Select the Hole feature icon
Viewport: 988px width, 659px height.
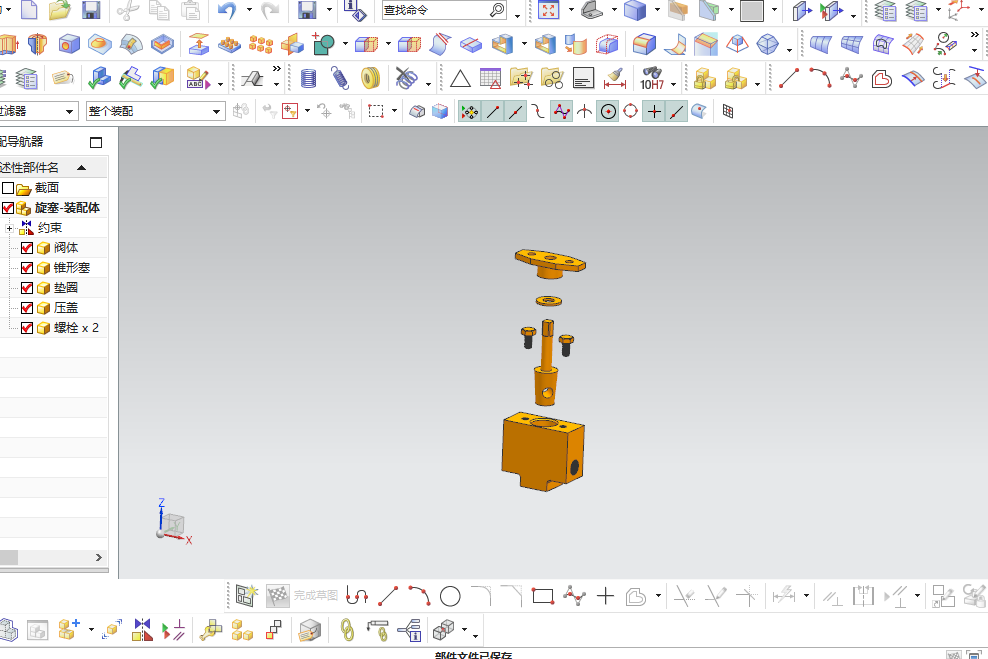[x=69, y=44]
